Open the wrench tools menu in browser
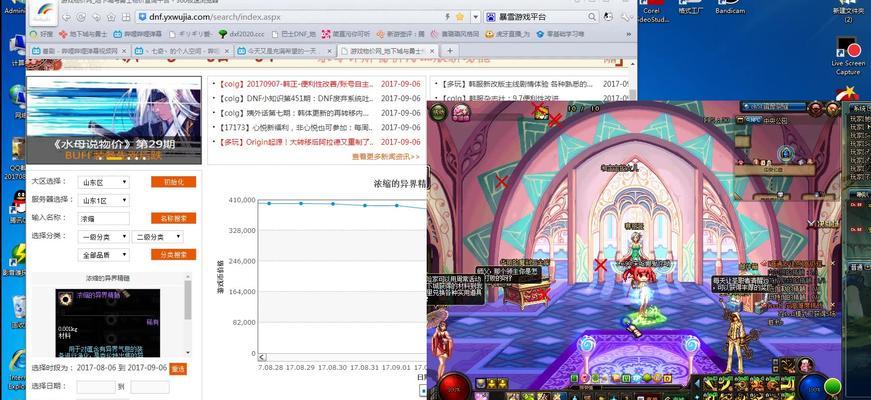This screenshot has width=871, height=400. point(627,17)
